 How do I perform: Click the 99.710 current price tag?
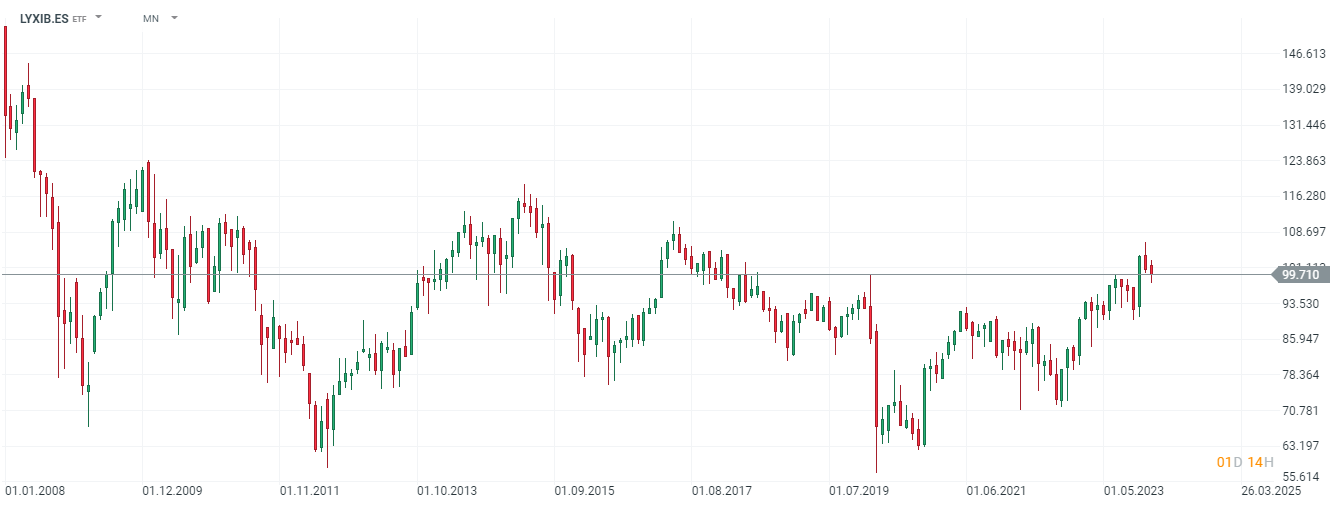tap(1300, 274)
